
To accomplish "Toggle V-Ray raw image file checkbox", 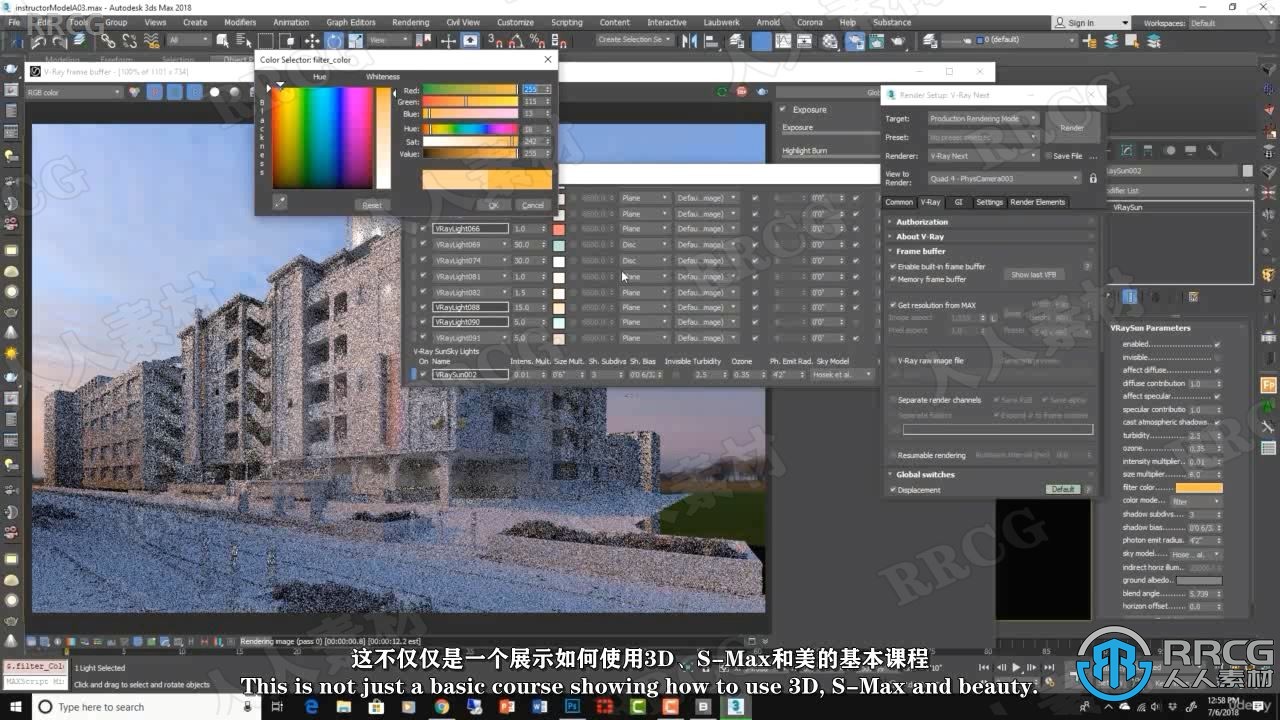I will pos(893,360).
